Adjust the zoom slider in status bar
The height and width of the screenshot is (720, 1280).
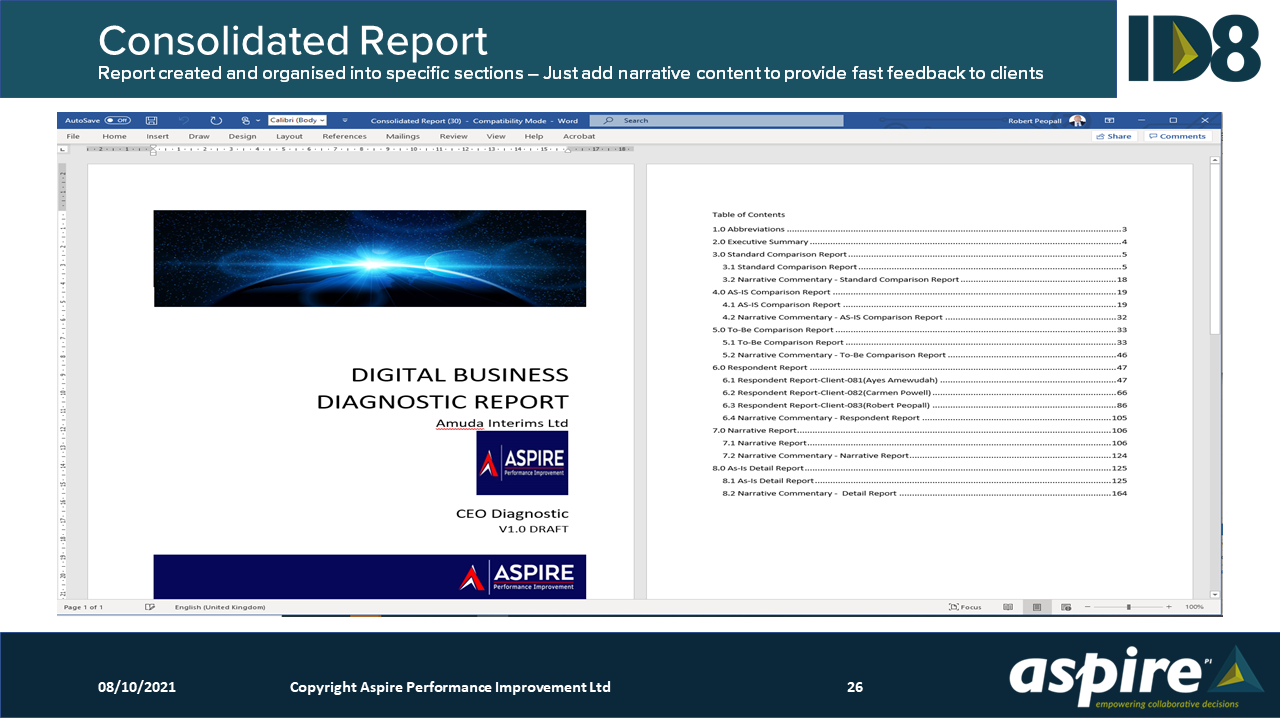pos(1128,607)
